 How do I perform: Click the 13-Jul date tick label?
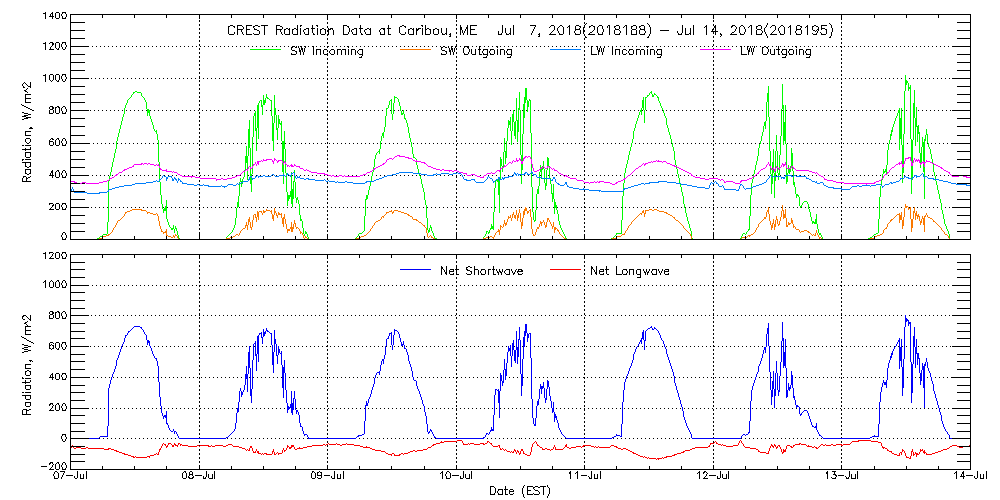click(842, 477)
